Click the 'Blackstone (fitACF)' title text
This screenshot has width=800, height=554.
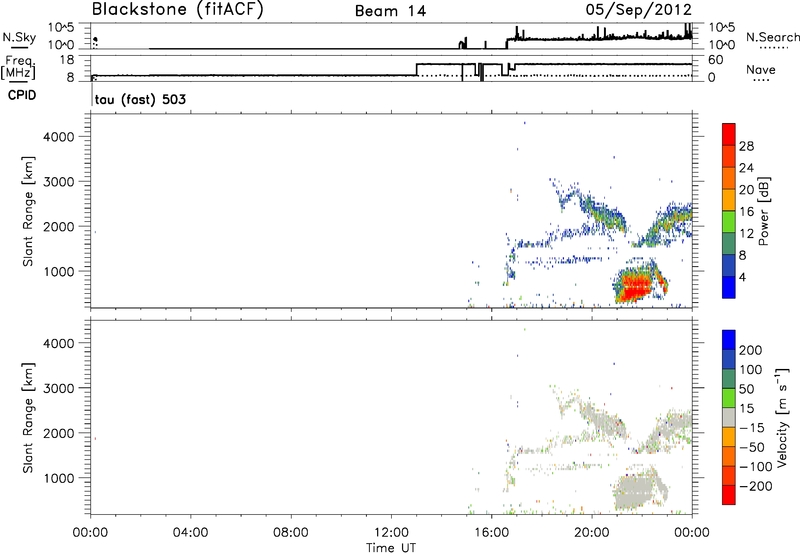coord(178,9)
